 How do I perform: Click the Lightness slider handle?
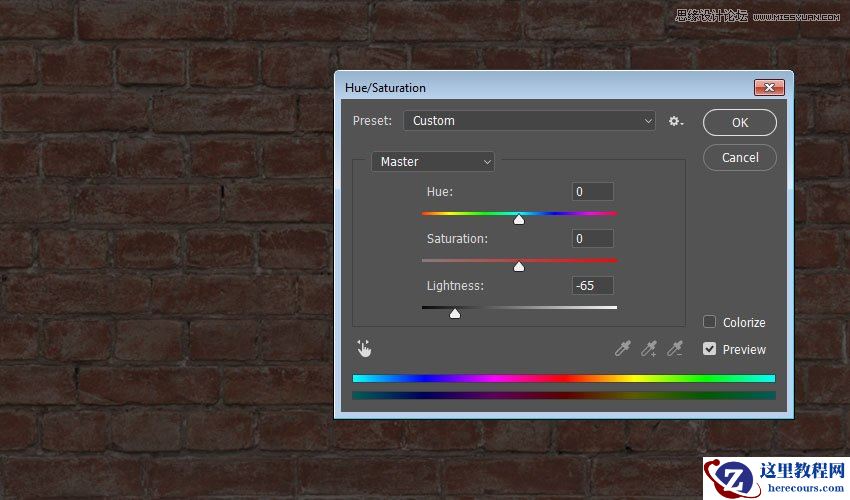click(455, 313)
